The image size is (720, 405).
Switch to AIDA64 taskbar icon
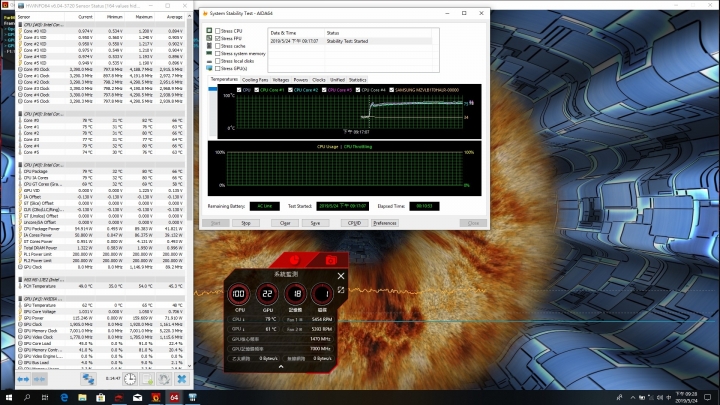tap(174, 398)
